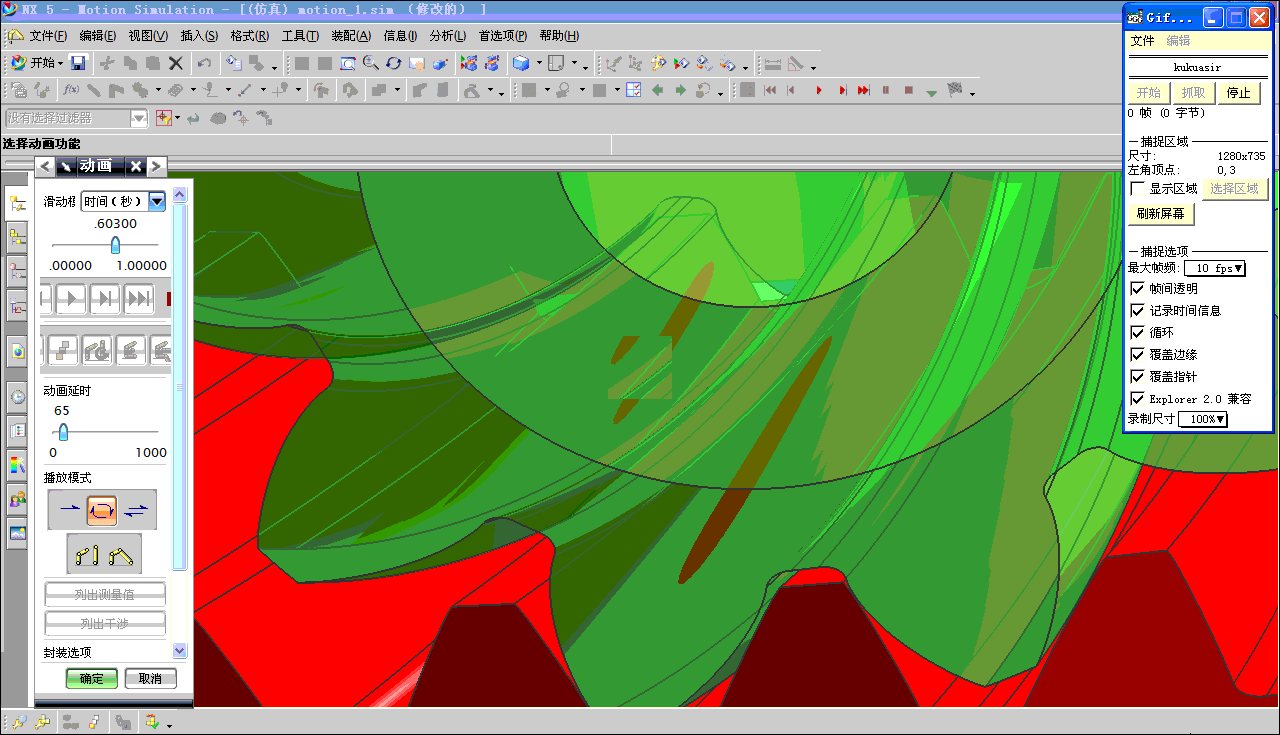Toggle the 循环 checkbox
This screenshot has width=1280, height=735.
click(x=1137, y=332)
